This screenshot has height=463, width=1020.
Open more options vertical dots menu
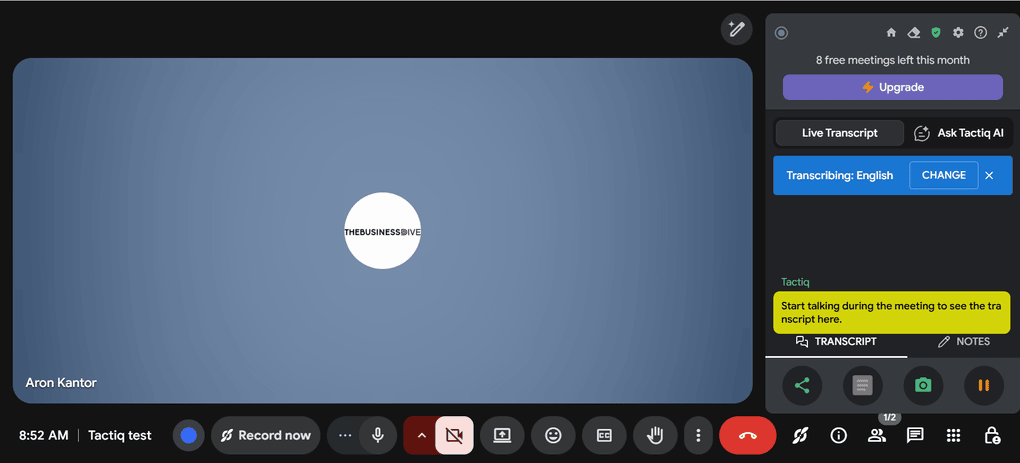[698, 436]
